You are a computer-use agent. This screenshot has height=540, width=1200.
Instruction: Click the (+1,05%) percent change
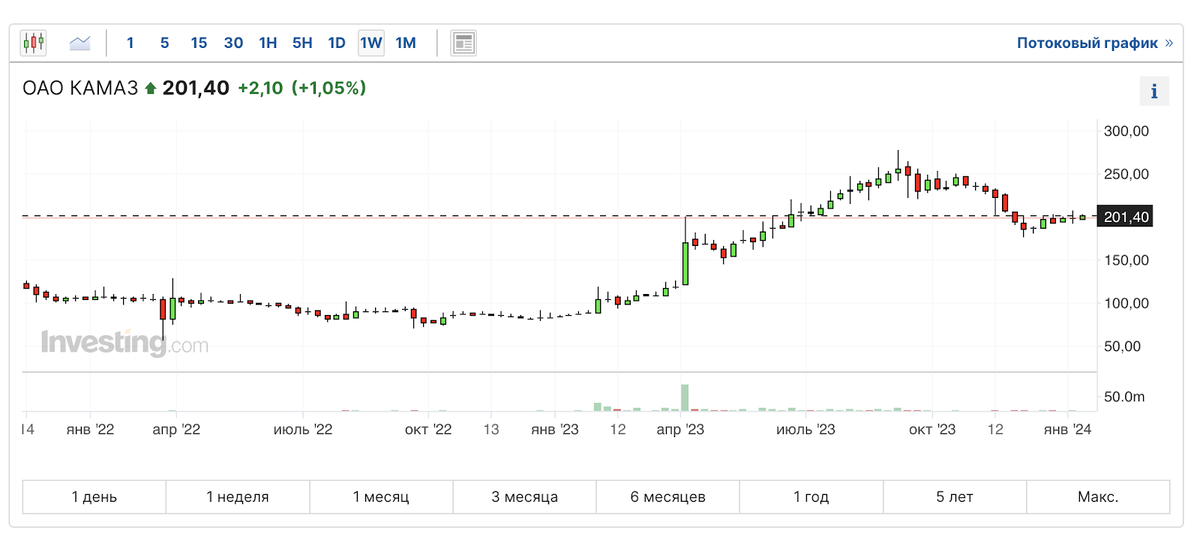329,88
